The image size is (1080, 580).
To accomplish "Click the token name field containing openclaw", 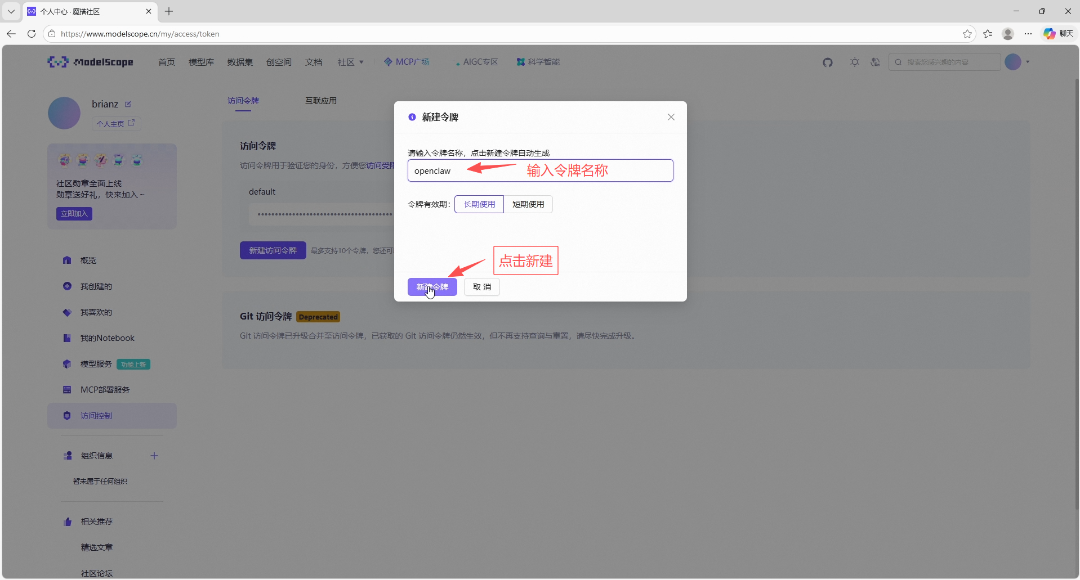I will click(540, 171).
